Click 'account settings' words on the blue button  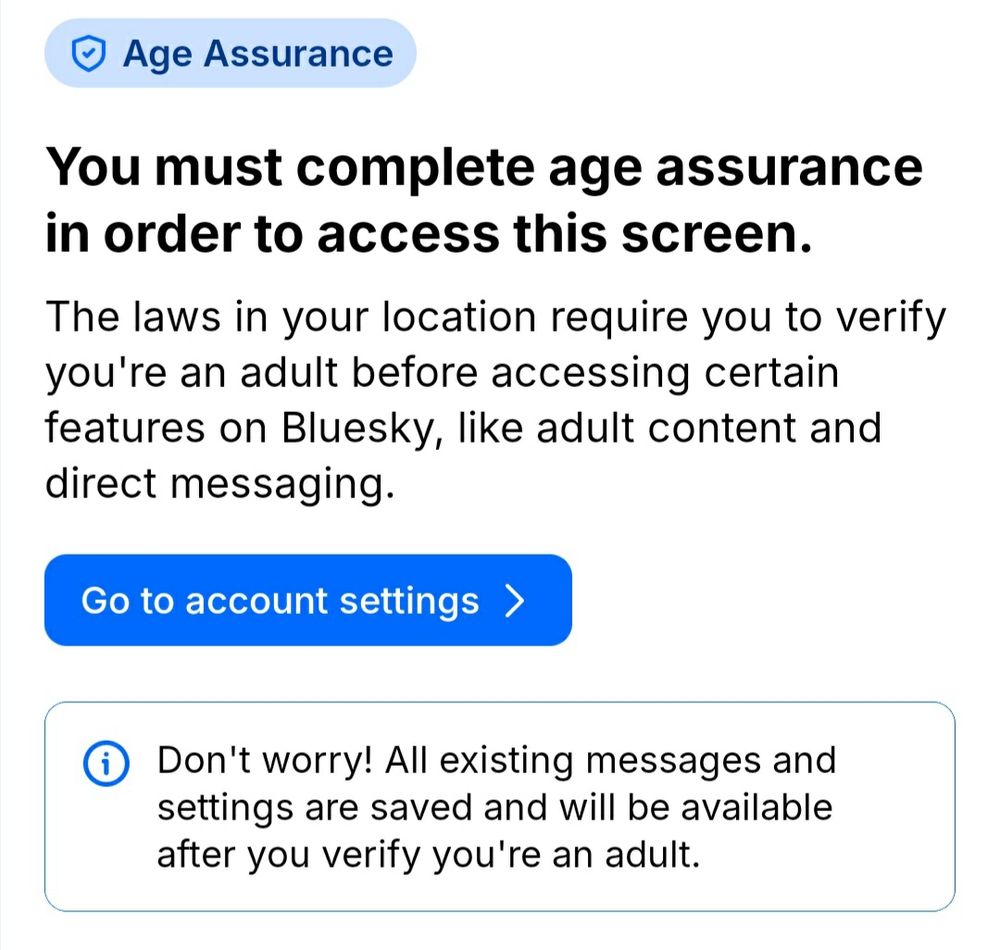point(332,601)
